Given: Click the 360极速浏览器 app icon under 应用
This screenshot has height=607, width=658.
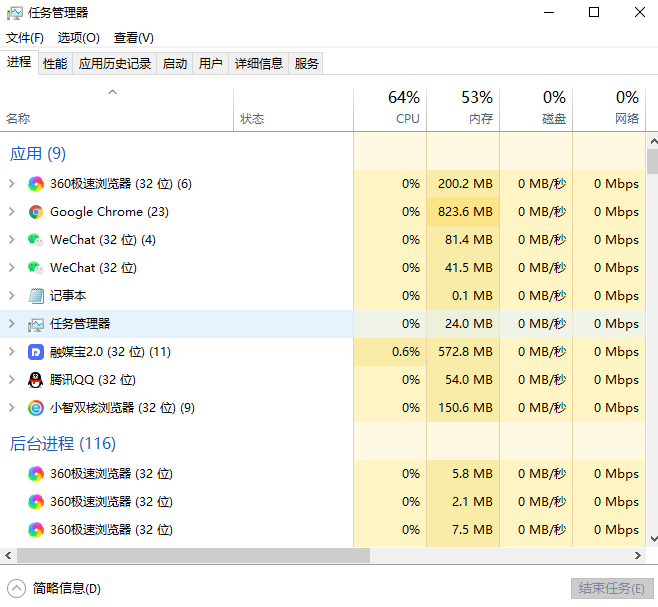Looking at the screenshot, I should coord(36,184).
